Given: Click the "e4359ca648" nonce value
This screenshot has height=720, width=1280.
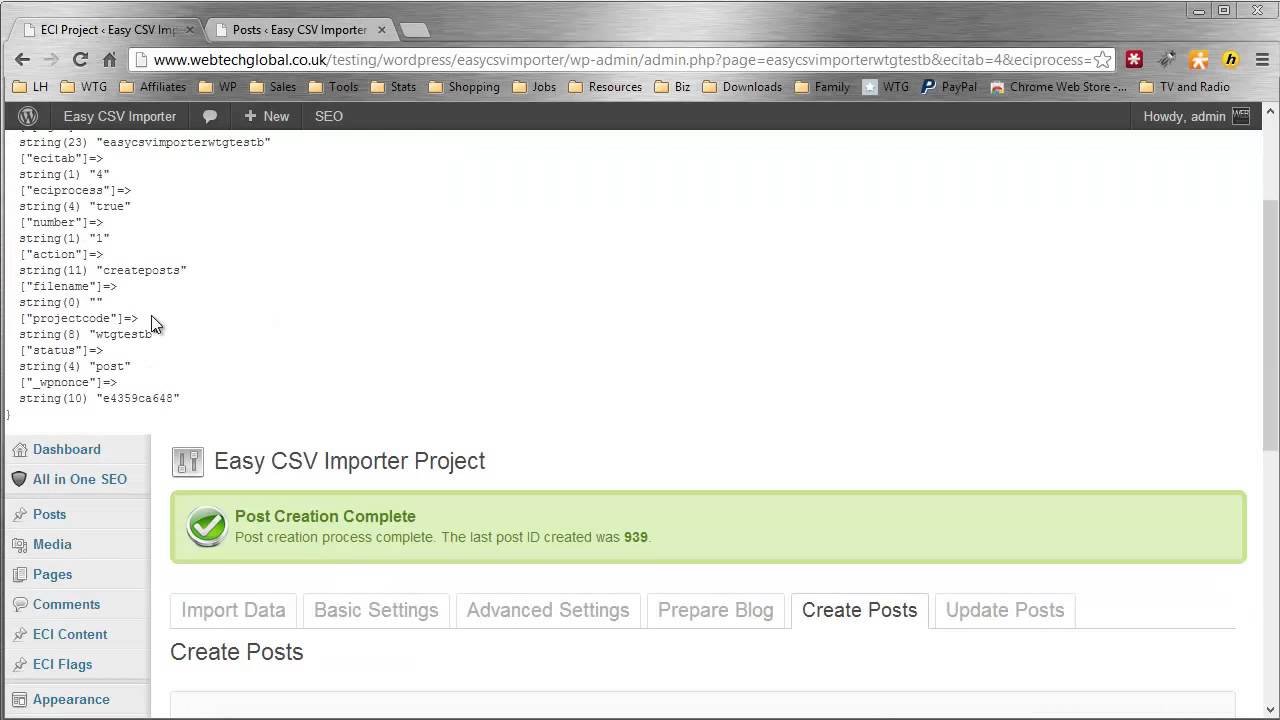Looking at the screenshot, I should coord(138,398).
